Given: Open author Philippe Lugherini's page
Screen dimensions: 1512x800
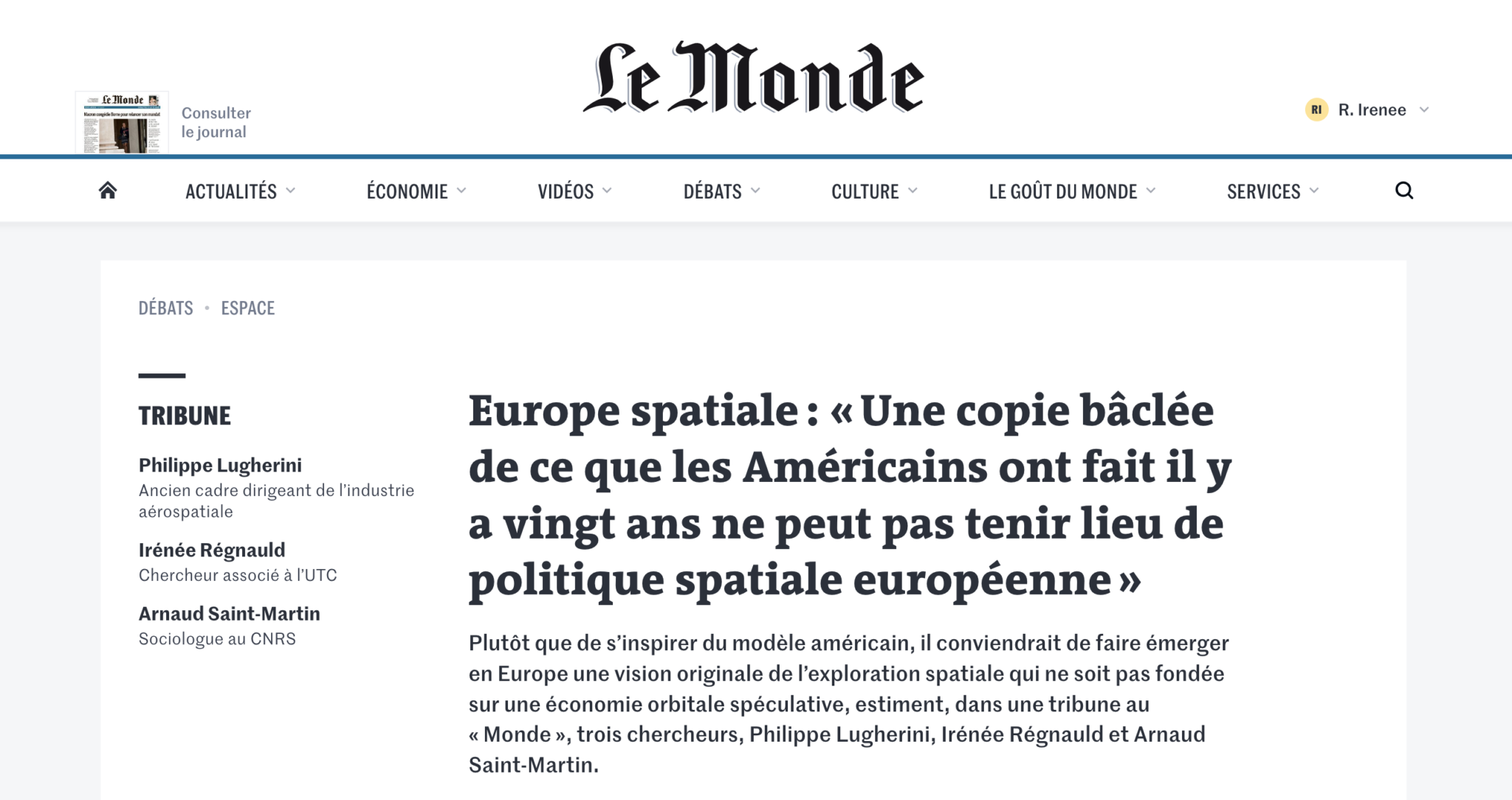Looking at the screenshot, I should (x=220, y=465).
